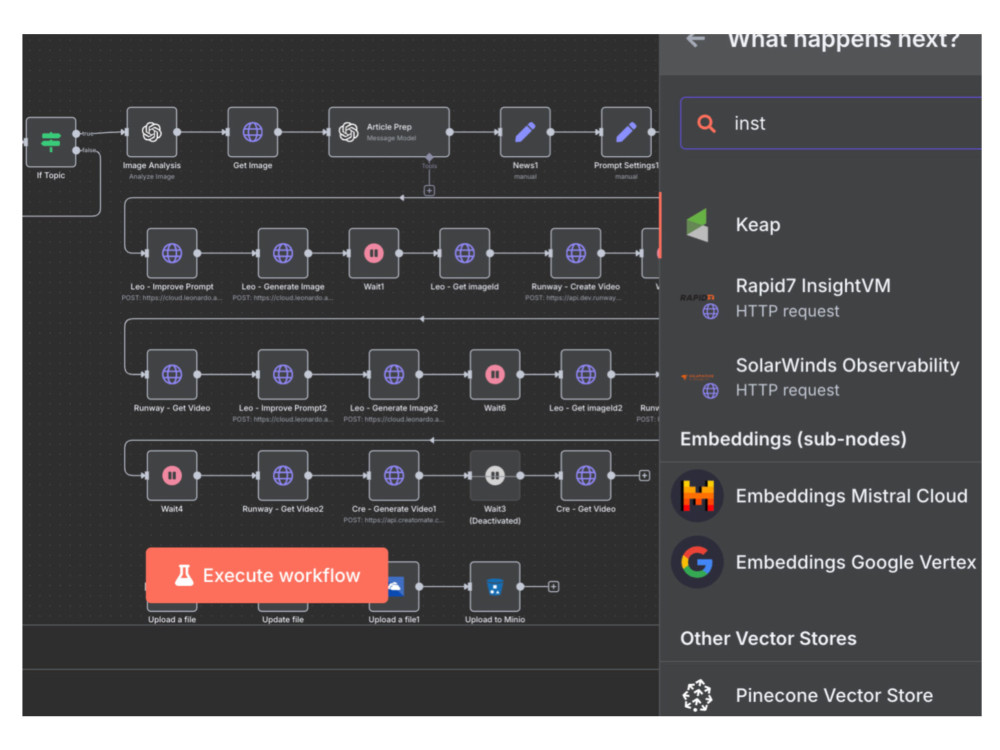Select the Leo - Generate Image node

click(283, 253)
